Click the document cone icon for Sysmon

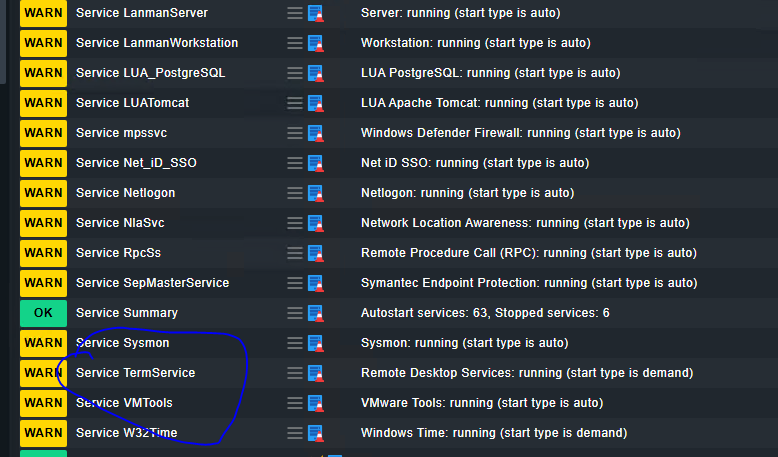[315, 343]
